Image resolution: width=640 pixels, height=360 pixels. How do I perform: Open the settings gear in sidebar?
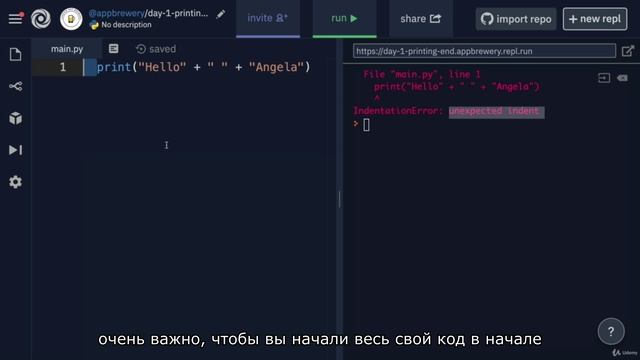(x=16, y=182)
